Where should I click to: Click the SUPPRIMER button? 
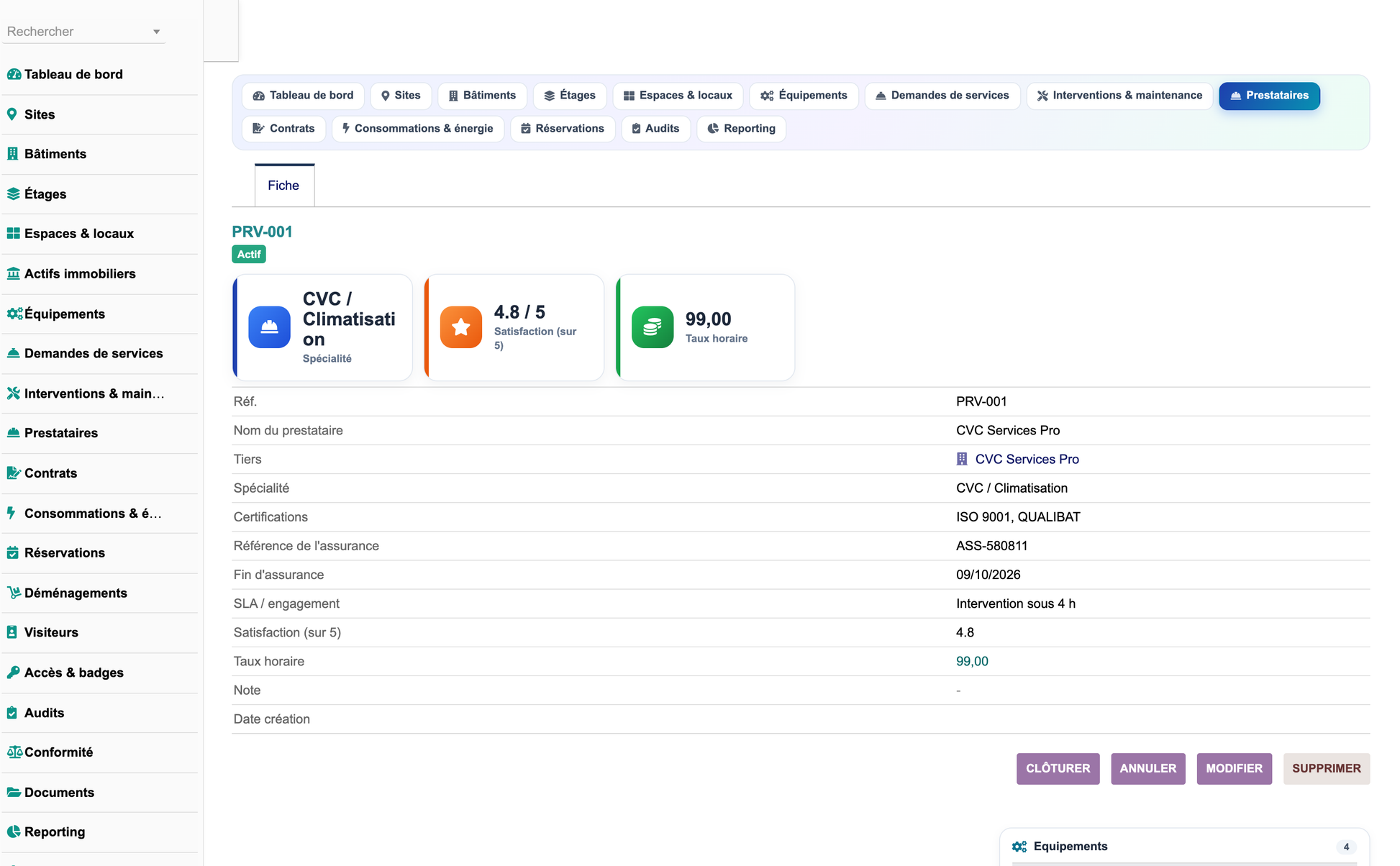click(1326, 769)
